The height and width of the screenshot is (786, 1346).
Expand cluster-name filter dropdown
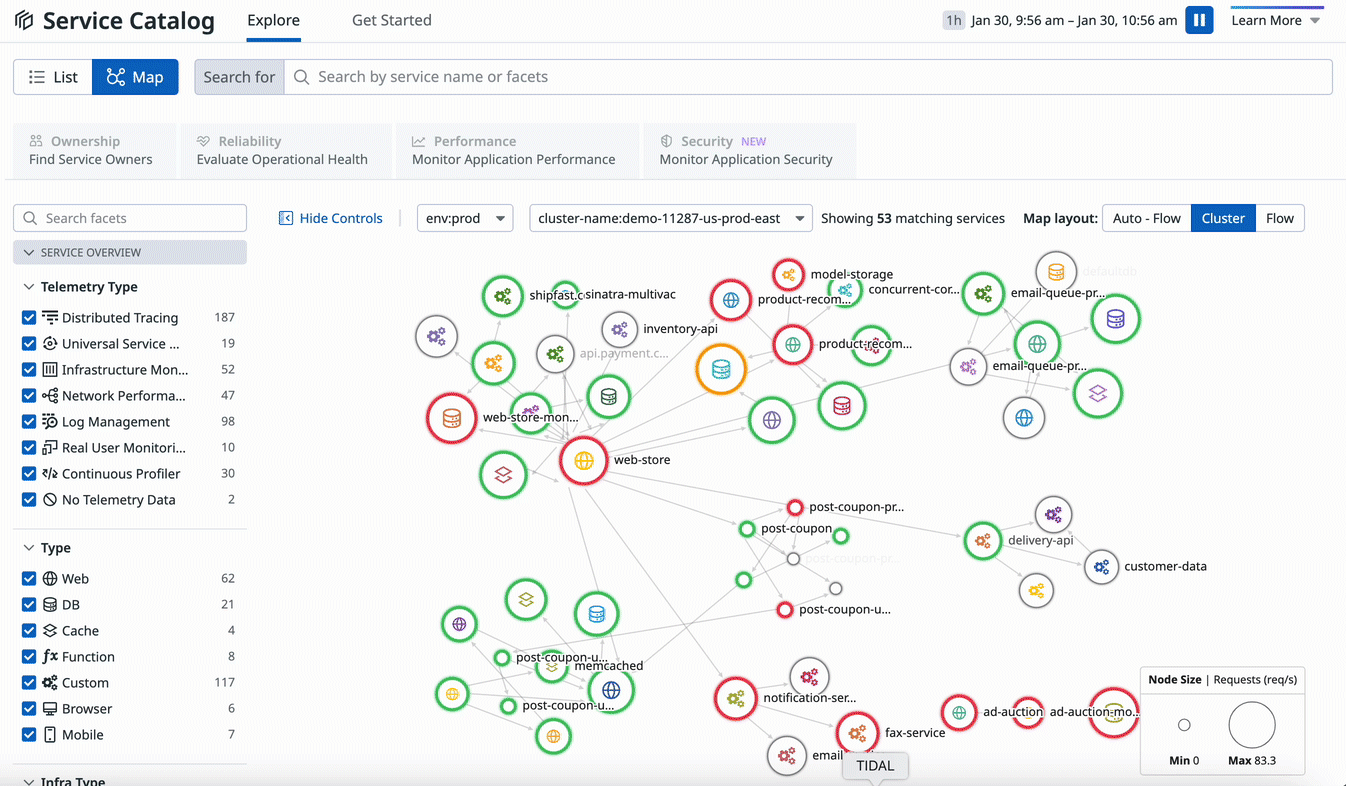click(x=670, y=218)
